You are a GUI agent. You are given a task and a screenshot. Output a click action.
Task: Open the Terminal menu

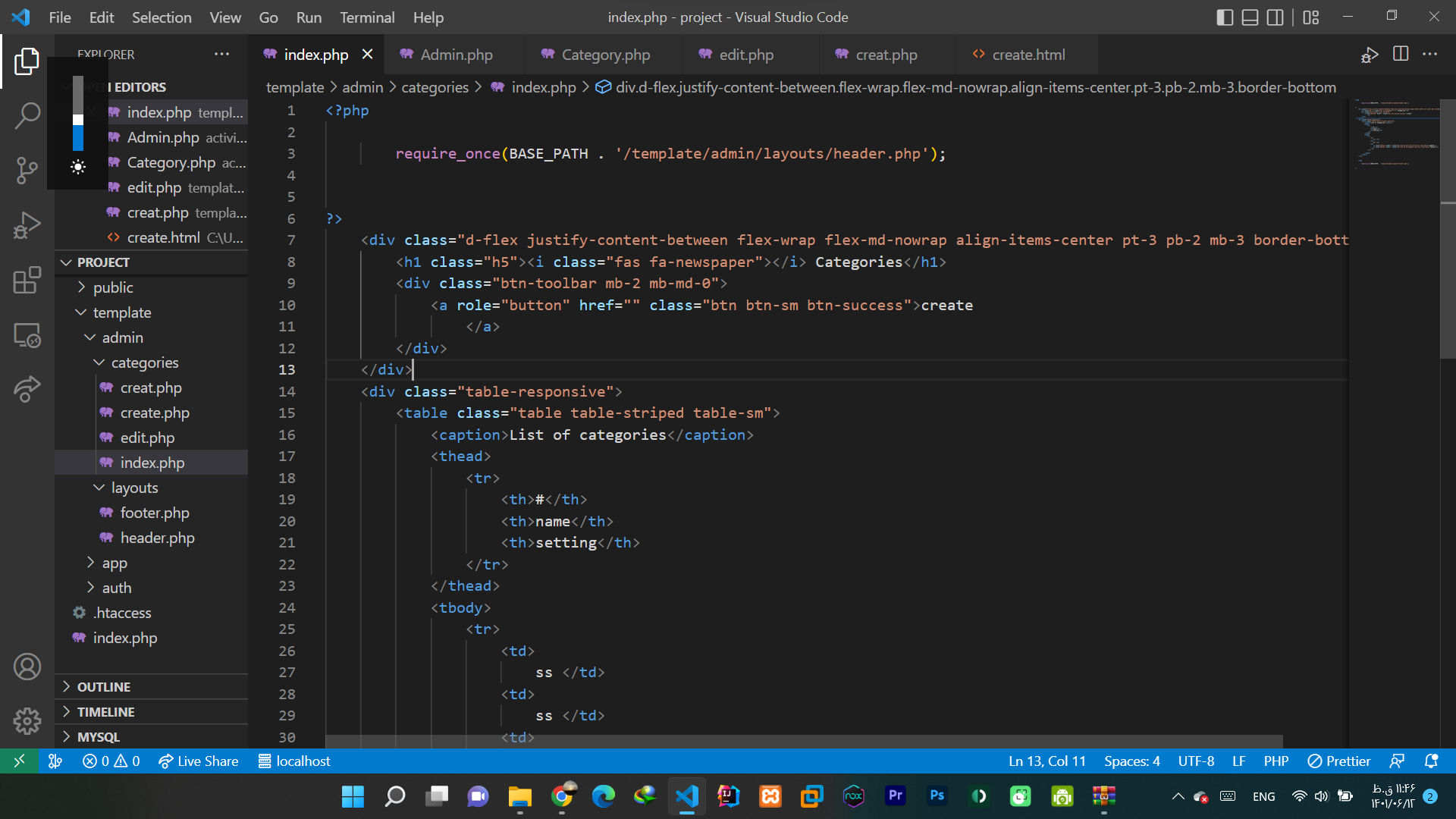(366, 17)
